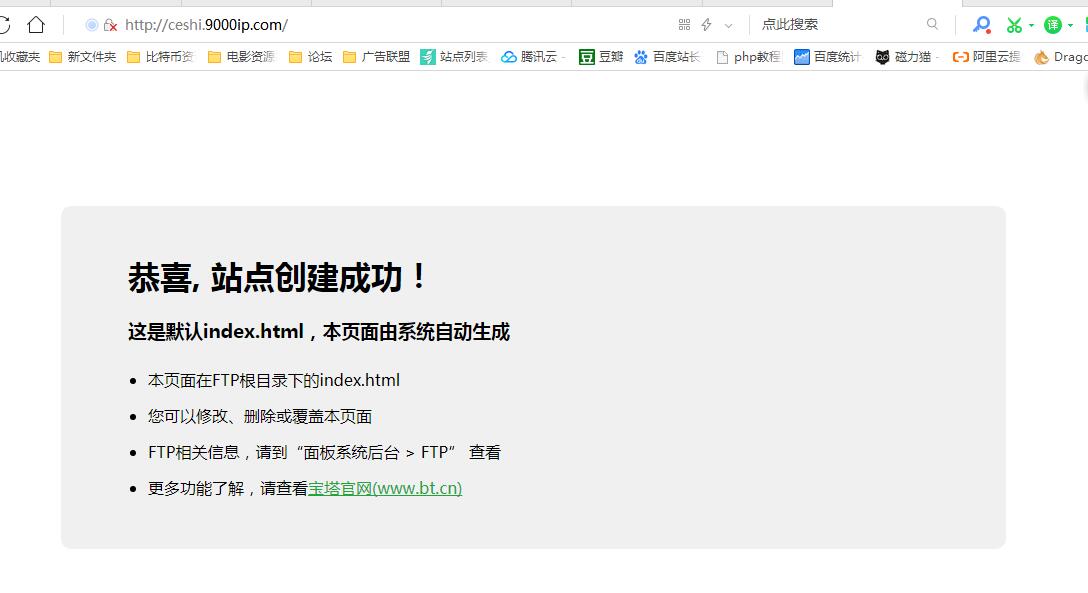
Task: Click the green 译 translate icon
Action: coord(1053,26)
